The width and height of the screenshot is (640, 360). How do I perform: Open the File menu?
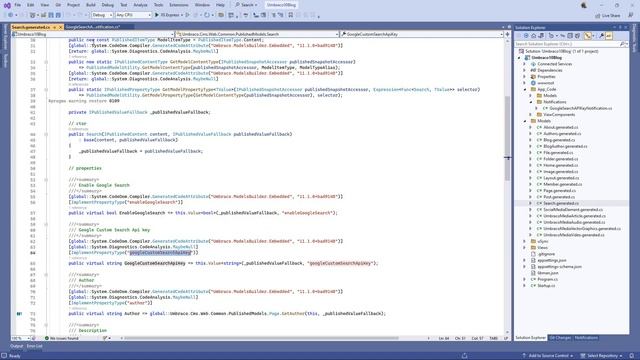click(18, 5)
